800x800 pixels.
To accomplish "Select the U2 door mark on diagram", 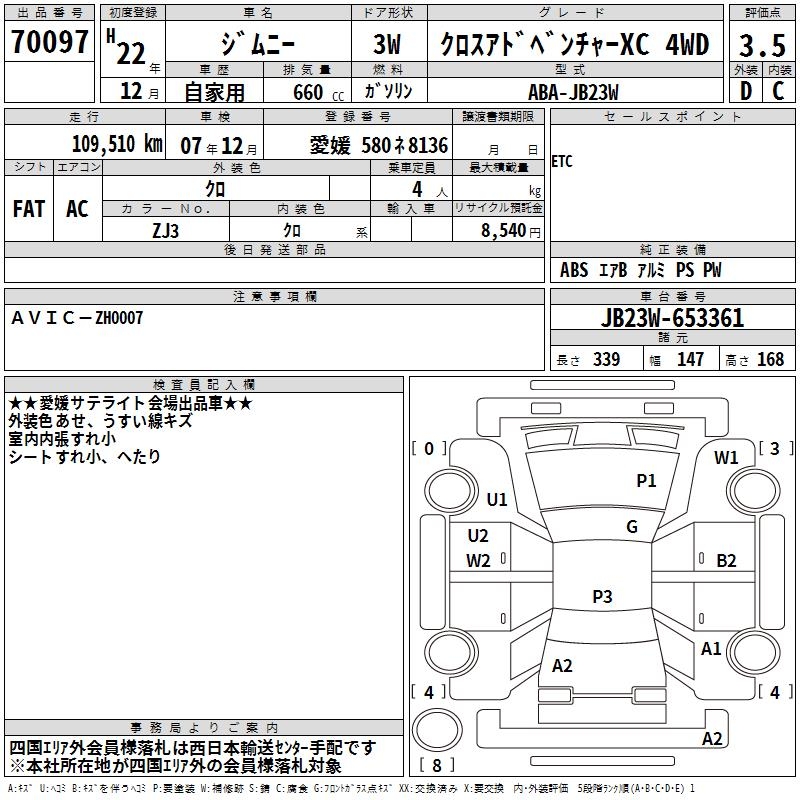I will [478, 536].
